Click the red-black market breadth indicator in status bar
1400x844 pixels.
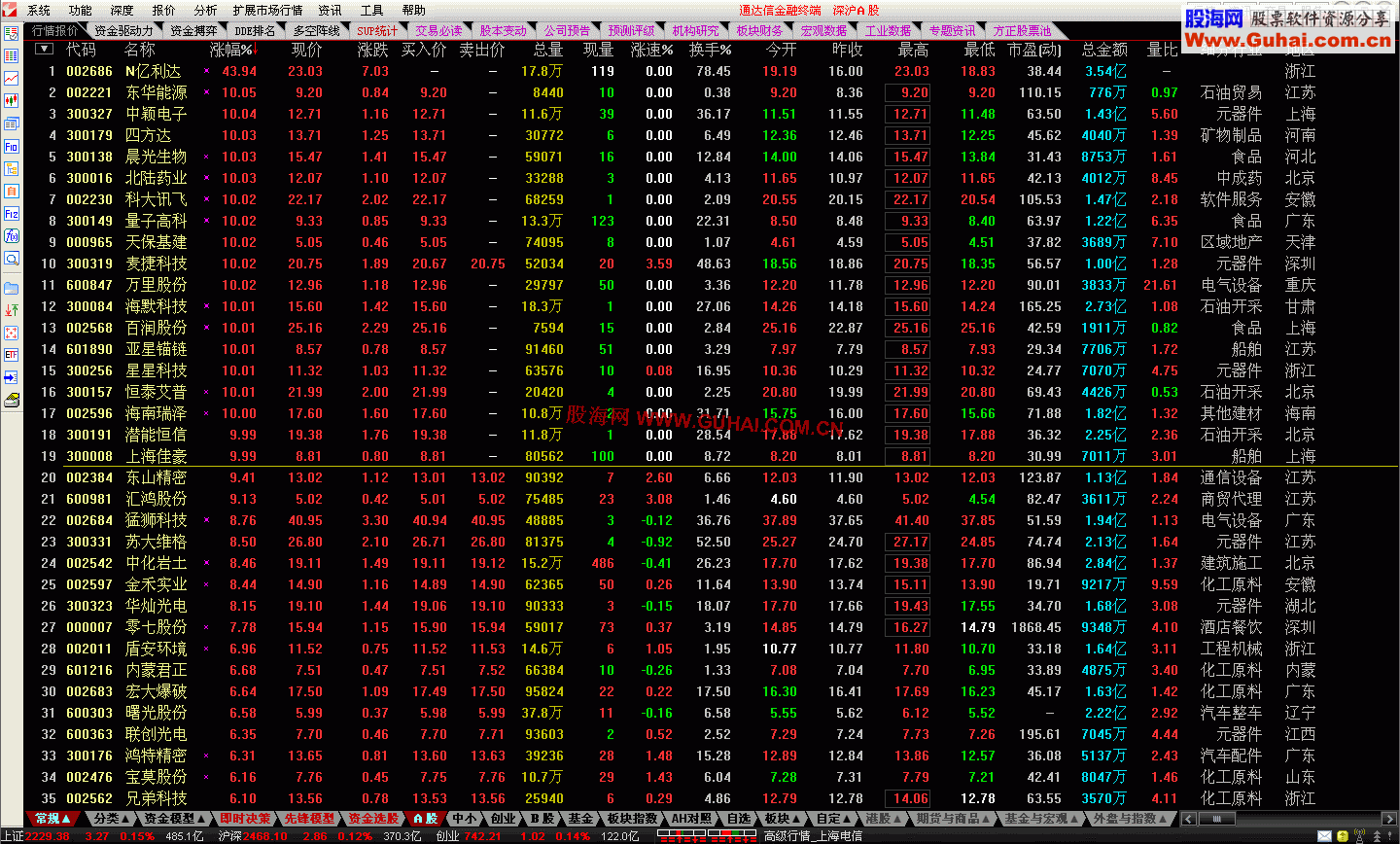[708, 836]
